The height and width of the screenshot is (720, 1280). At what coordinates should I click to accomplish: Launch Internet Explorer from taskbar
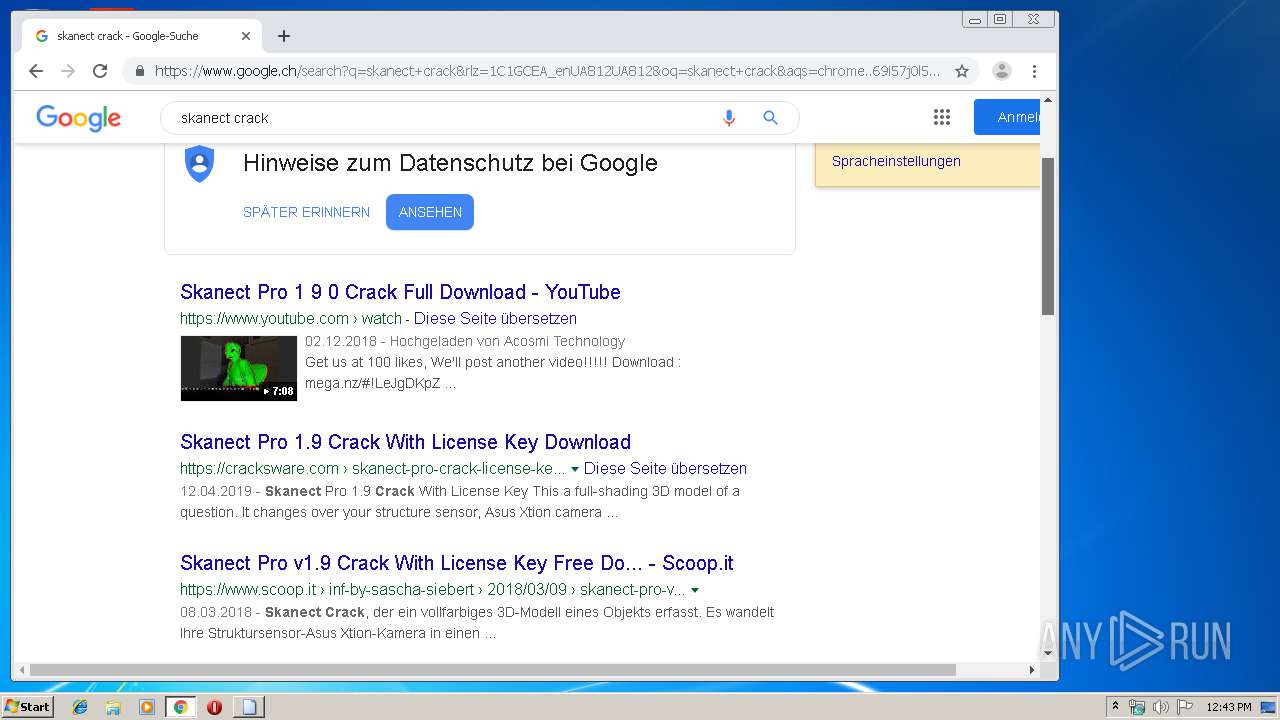point(80,707)
